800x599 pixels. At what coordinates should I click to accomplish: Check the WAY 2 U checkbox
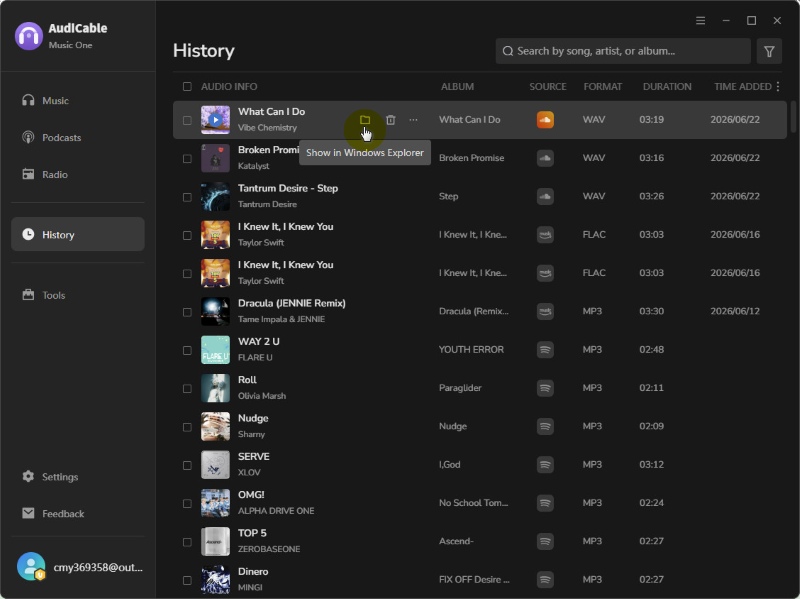click(x=187, y=350)
